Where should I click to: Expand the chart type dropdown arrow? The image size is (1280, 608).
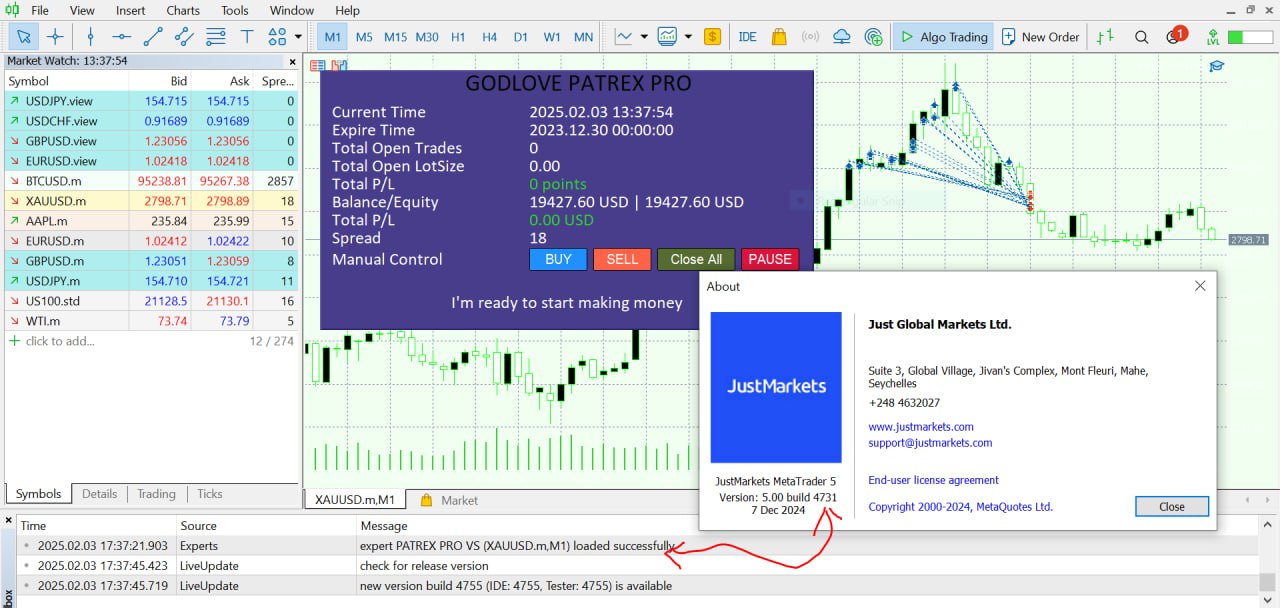coord(644,37)
